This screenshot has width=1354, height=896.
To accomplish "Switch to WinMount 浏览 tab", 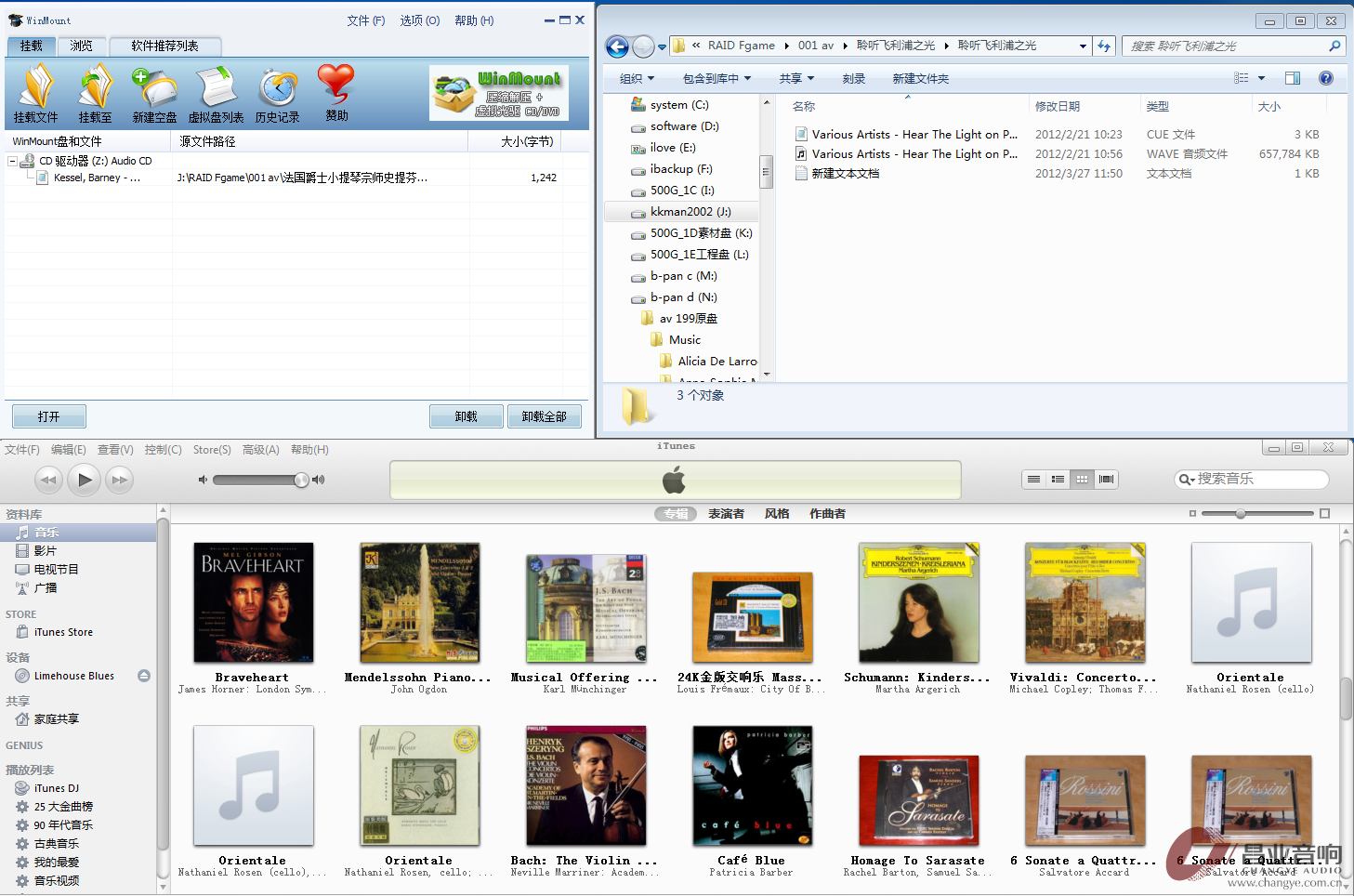I will [x=82, y=46].
